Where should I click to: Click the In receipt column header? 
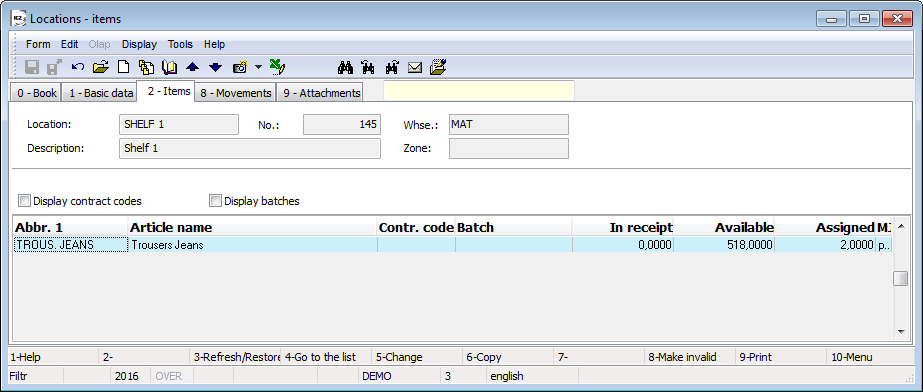click(x=623, y=227)
